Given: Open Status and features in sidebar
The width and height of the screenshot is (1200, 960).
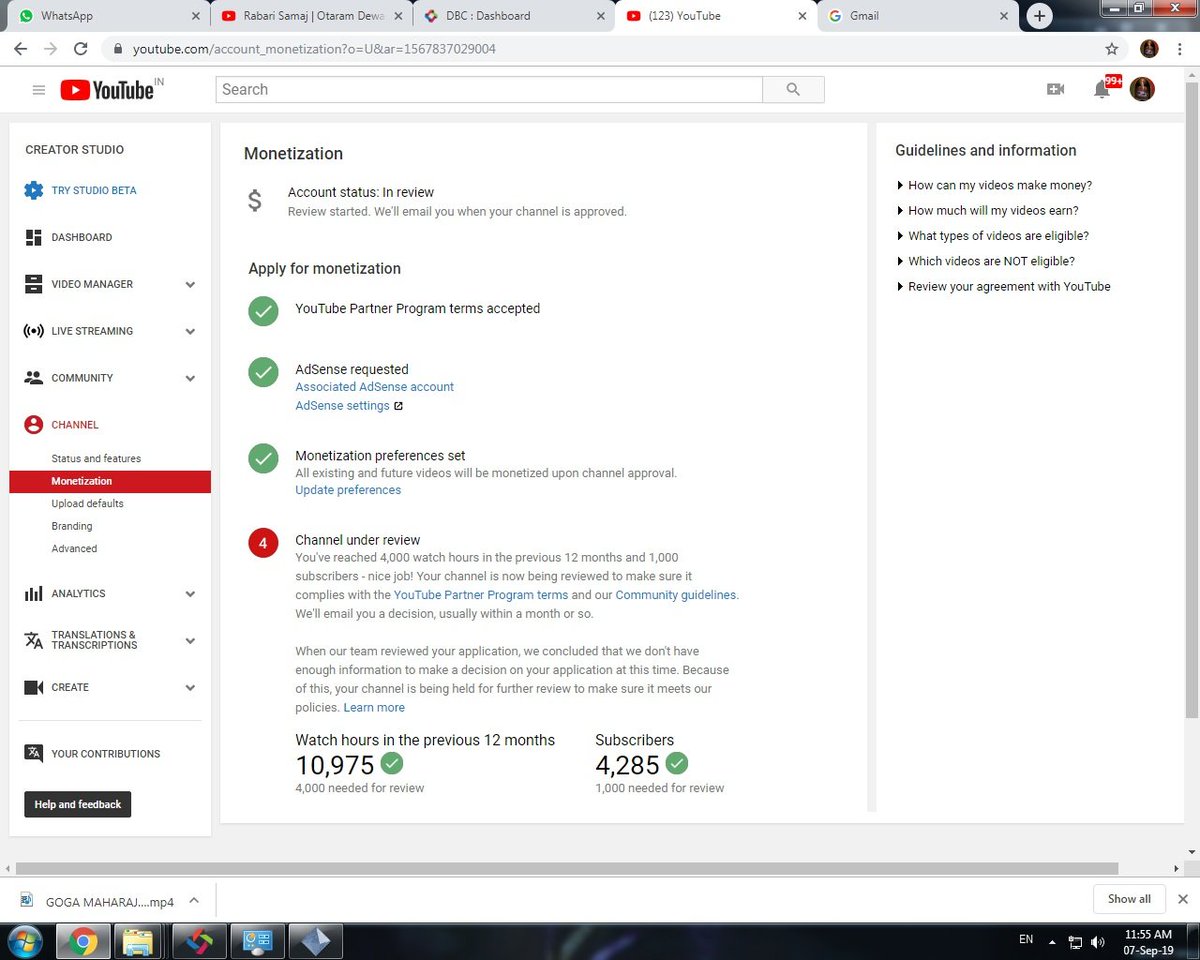Looking at the screenshot, I should pos(96,458).
